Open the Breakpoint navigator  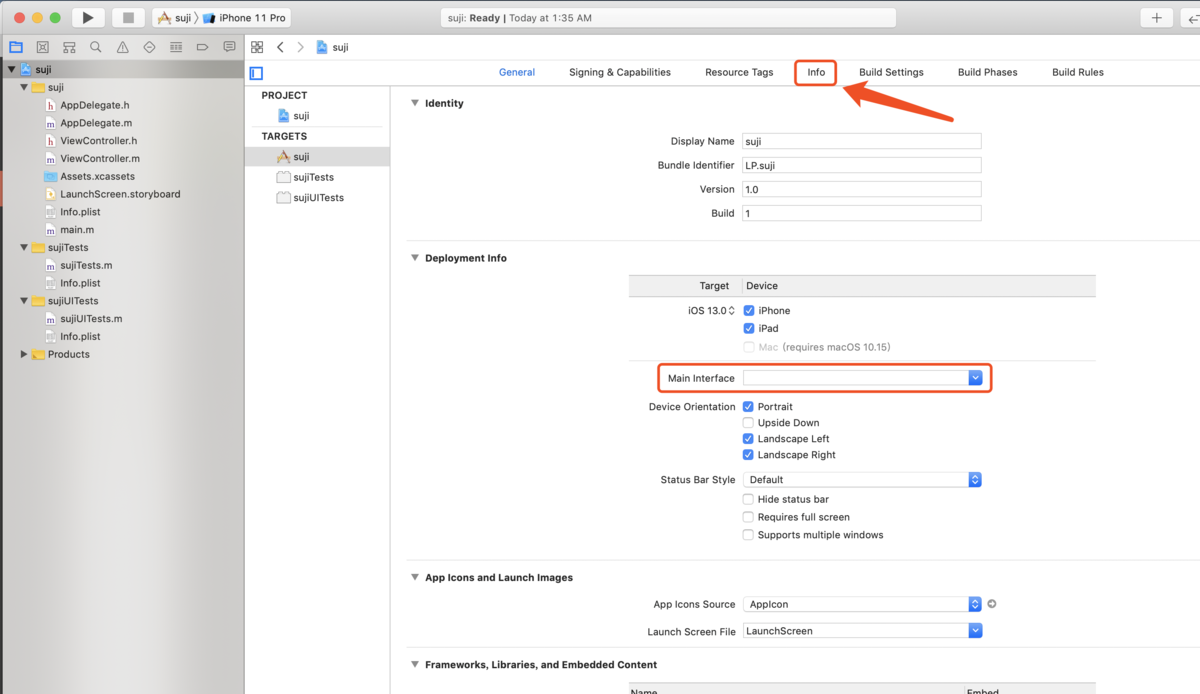tap(203, 47)
